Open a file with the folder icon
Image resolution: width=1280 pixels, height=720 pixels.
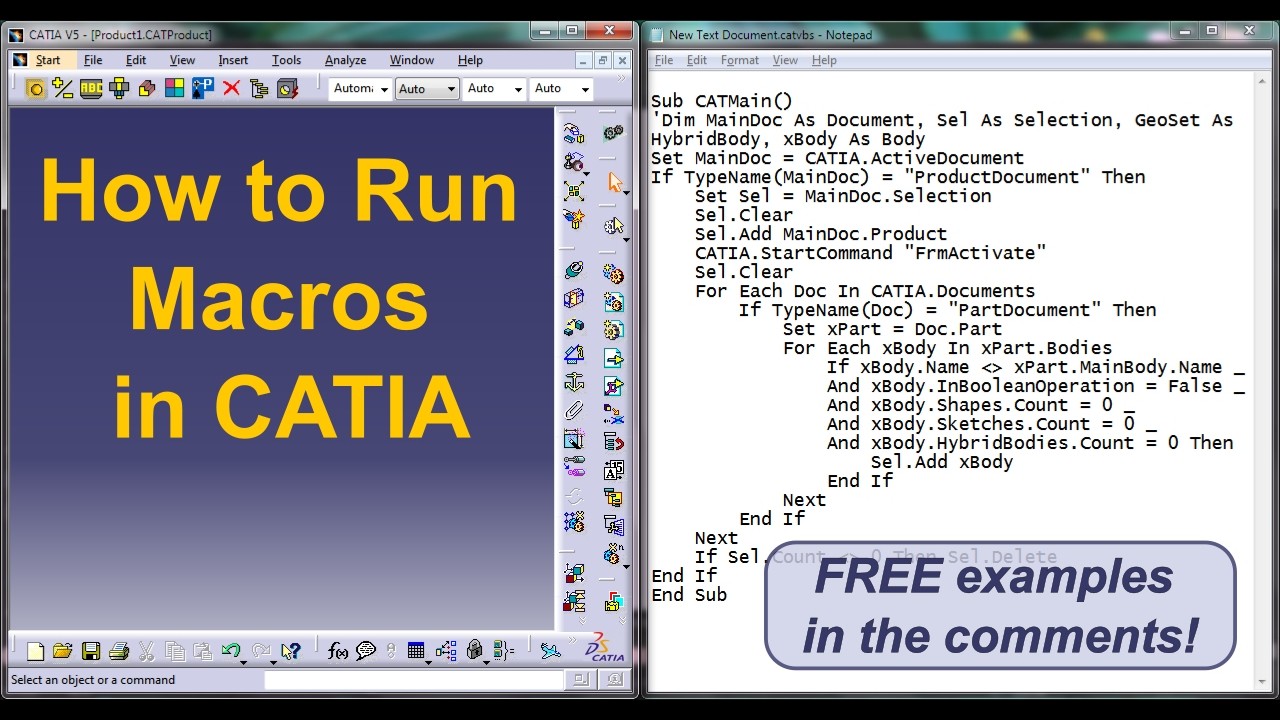[62, 652]
